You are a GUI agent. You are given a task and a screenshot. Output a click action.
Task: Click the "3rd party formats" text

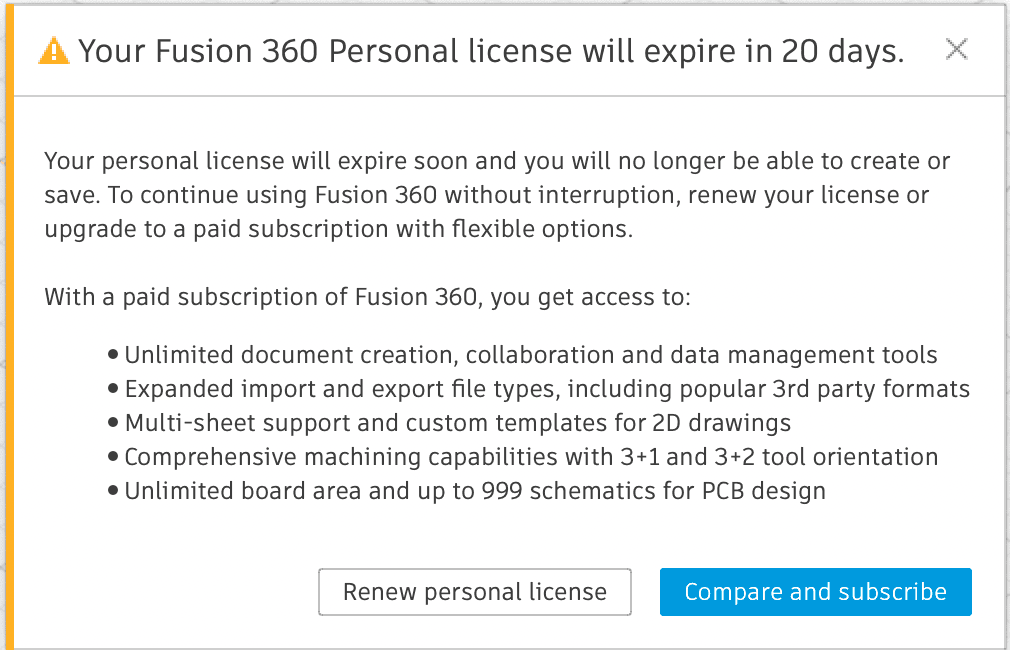(x=868, y=389)
